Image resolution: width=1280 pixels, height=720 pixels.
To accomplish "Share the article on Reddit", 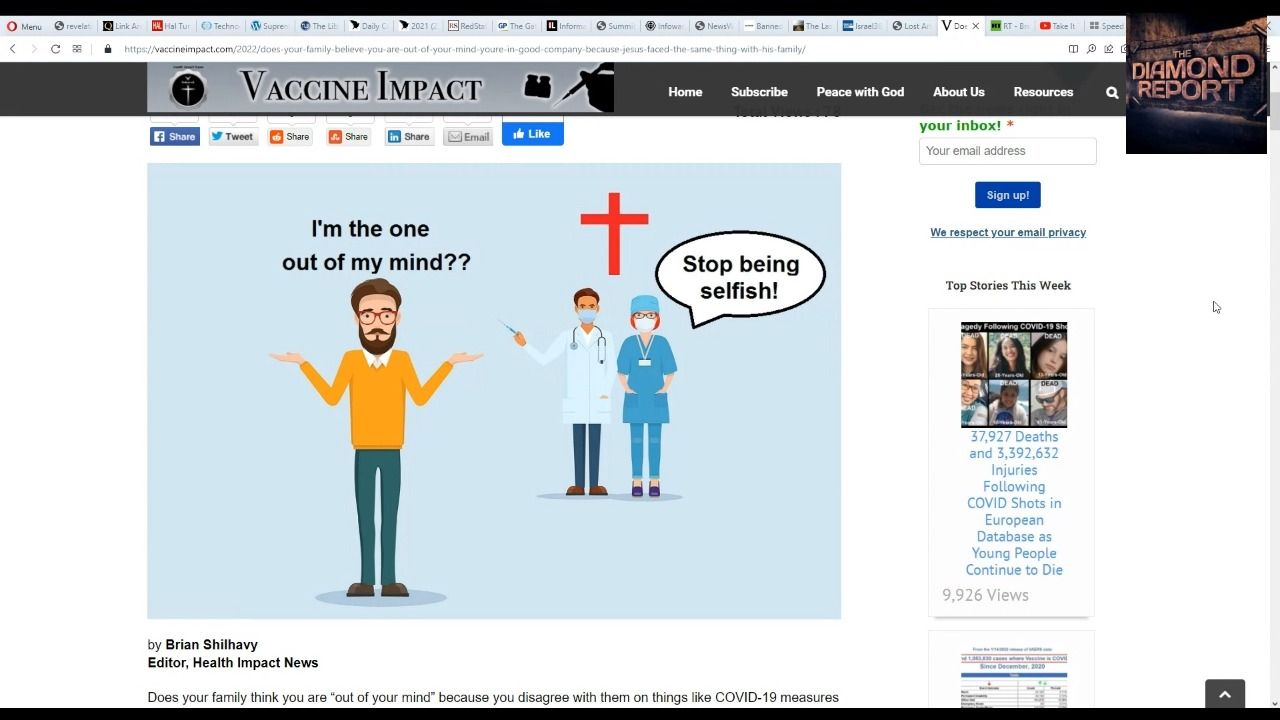I will point(290,137).
